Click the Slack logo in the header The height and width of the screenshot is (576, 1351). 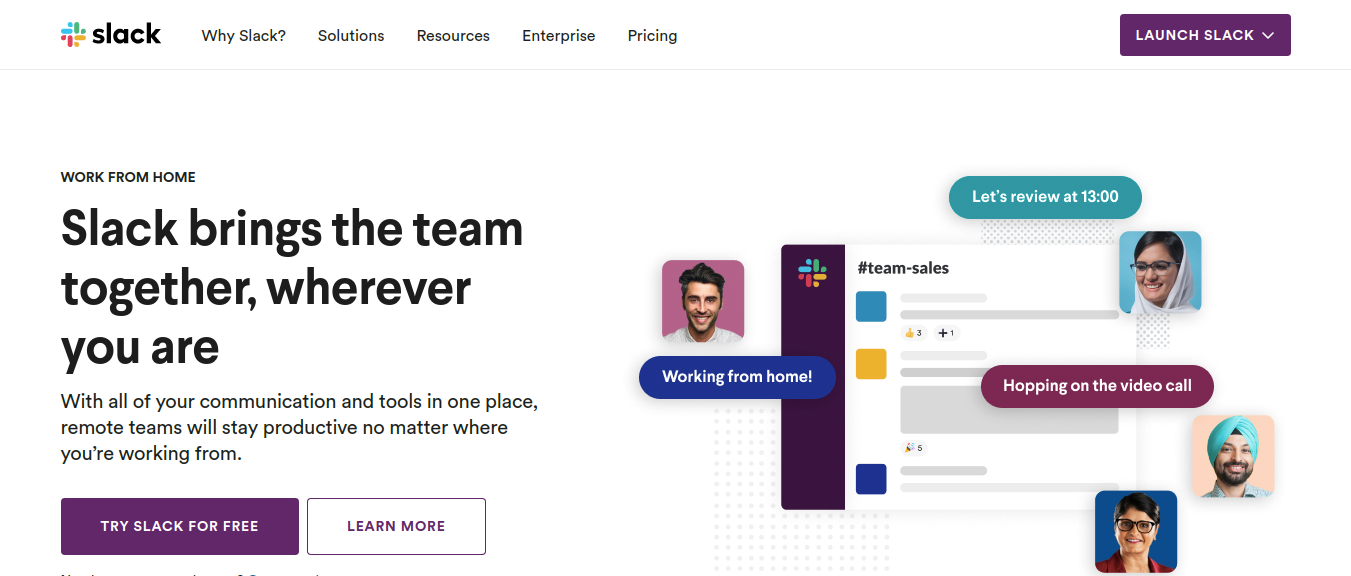[x=111, y=35]
